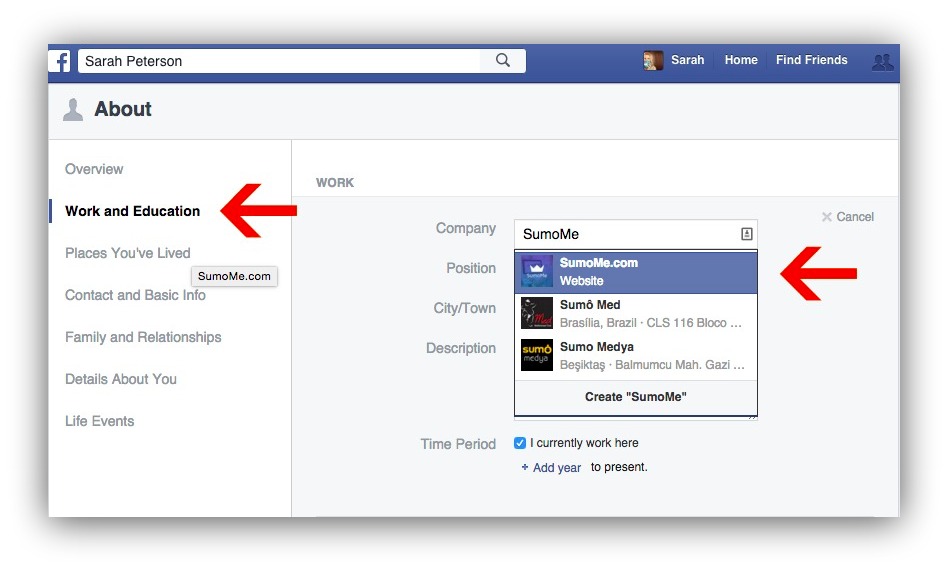The width and height of the screenshot is (948, 569).
Task: Click the Description field label
Action: pos(461,348)
